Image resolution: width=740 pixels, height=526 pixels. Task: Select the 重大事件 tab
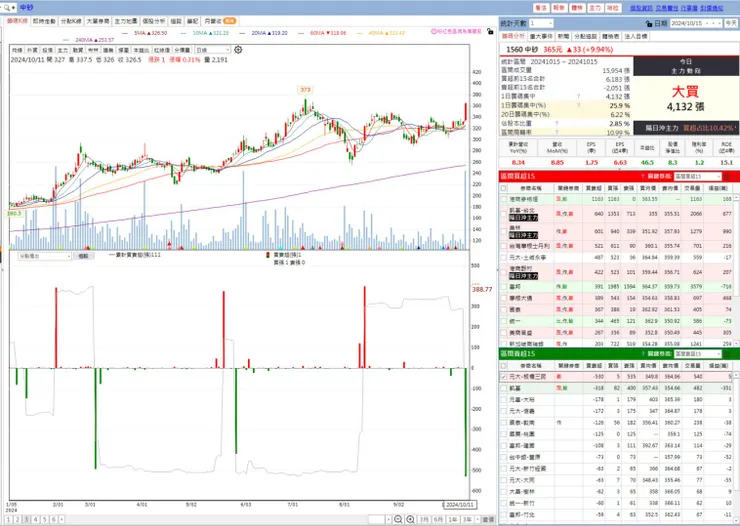coord(541,36)
